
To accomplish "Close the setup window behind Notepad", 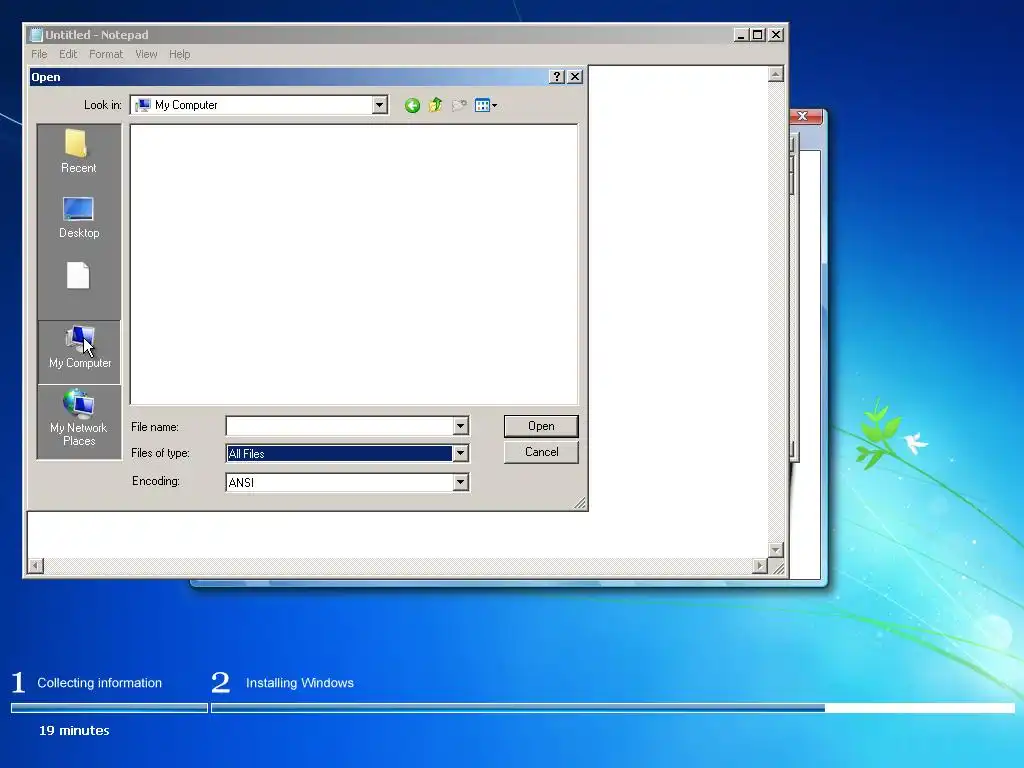I will tap(805, 116).
